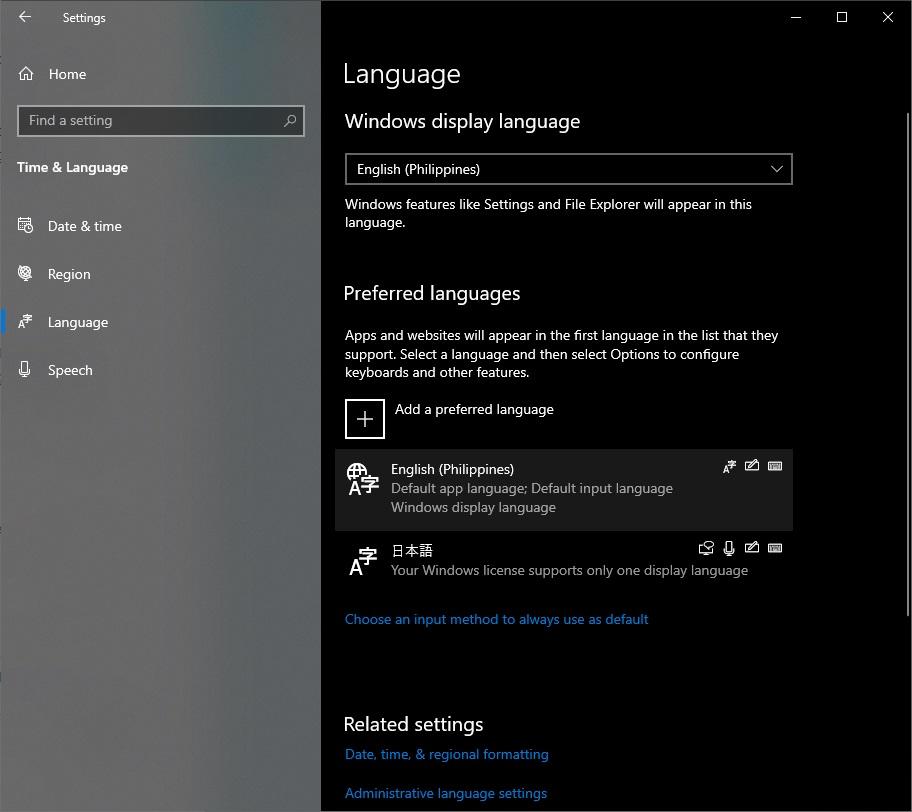Select Language in the sidebar navigation
The height and width of the screenshot is (812, 912).
tap(77, 322)
